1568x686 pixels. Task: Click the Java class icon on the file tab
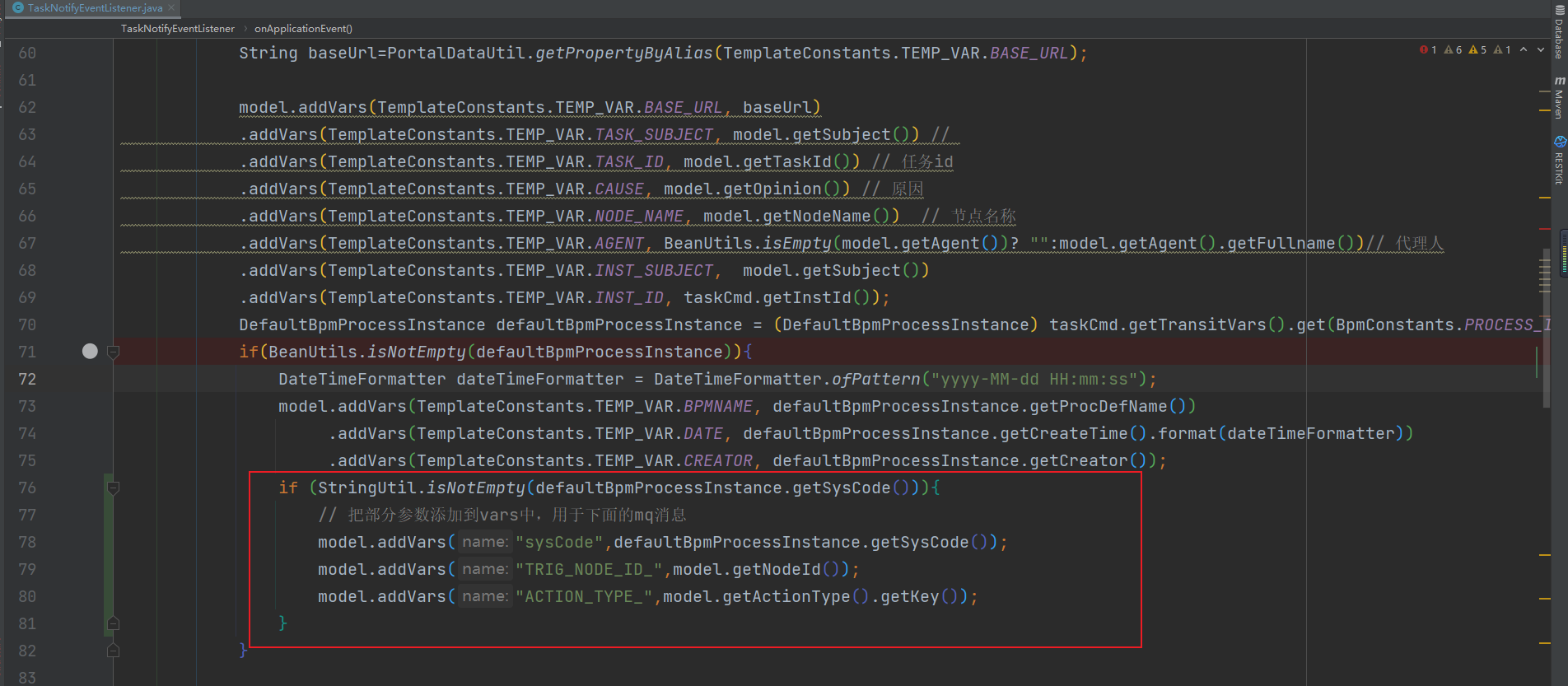tap(18, 8)
